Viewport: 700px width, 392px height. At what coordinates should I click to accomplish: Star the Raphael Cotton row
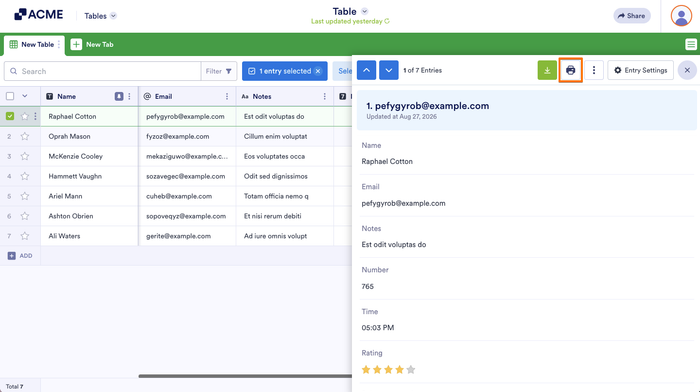(x=25, y=116)
